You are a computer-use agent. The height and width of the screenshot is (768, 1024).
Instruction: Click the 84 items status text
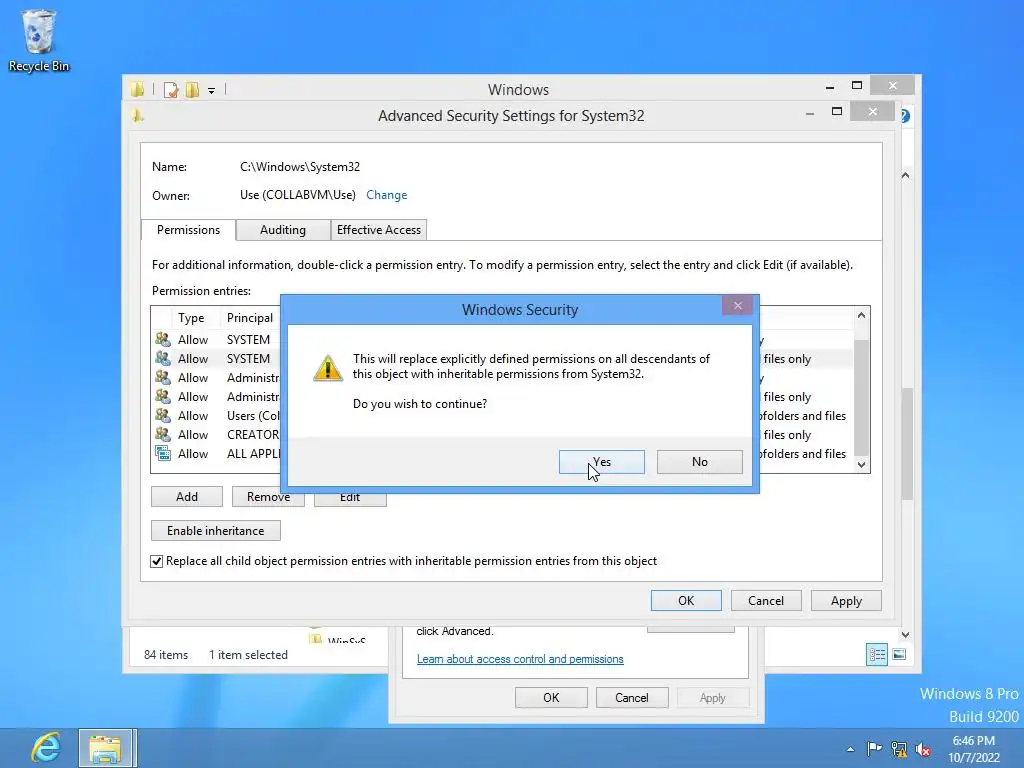(x=166, y=654)
